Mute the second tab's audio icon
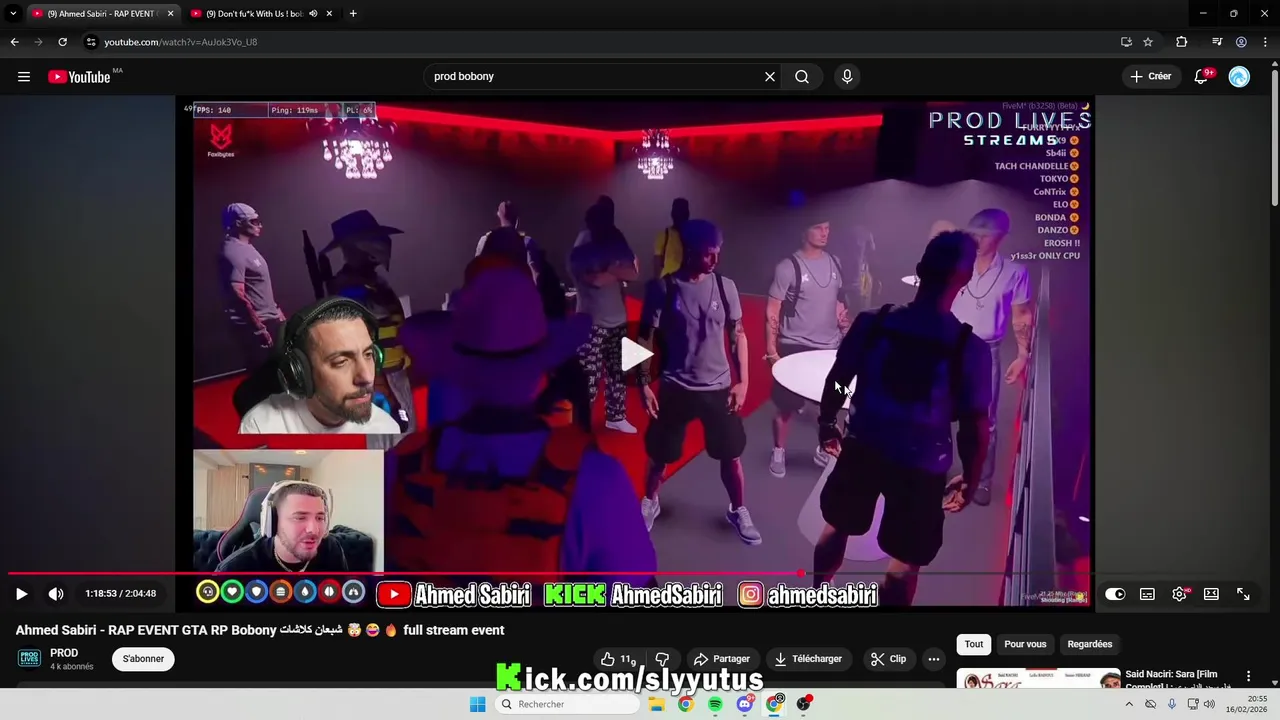The height and width of the screenshot is (720, 1280). [x=313, y=14]
